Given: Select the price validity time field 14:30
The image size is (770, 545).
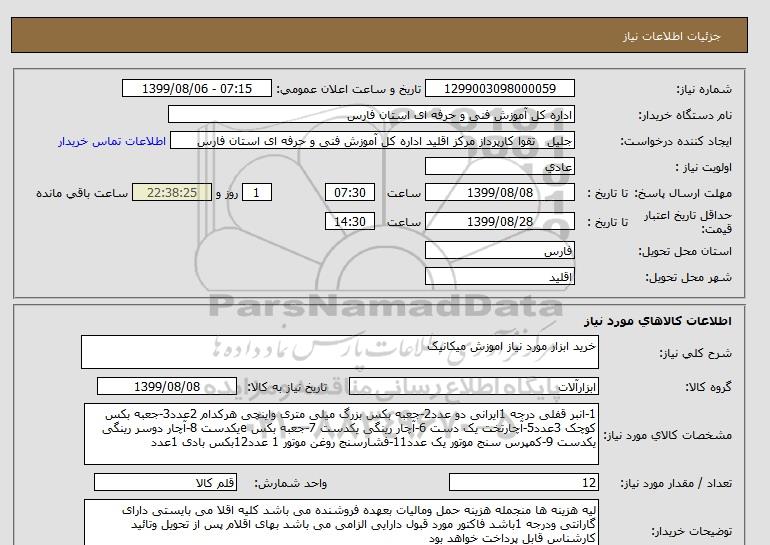Looking at the screenshot, I should (350, 222).
